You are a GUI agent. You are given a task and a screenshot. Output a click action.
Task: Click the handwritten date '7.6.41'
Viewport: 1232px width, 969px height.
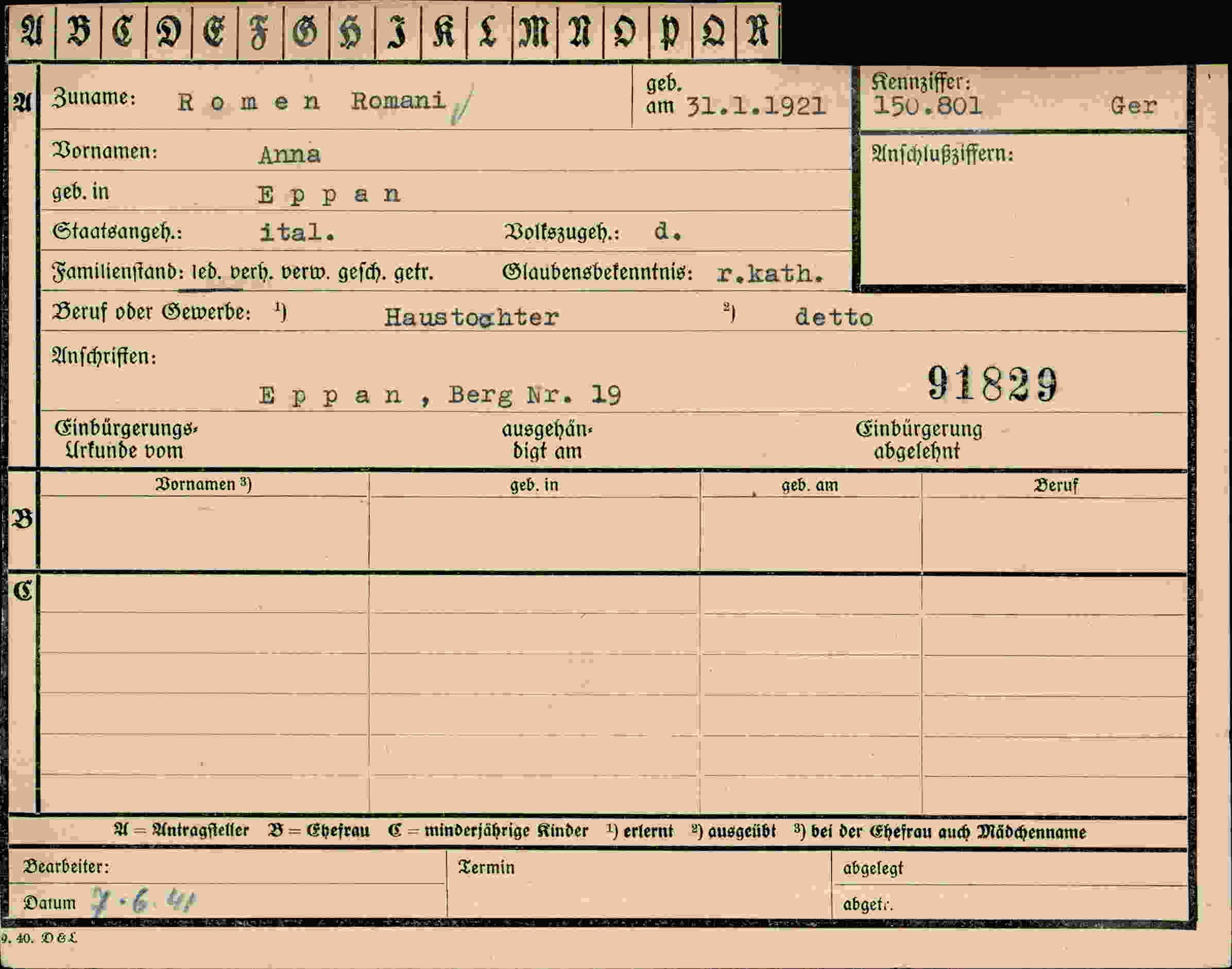click(x=143, y=901)
